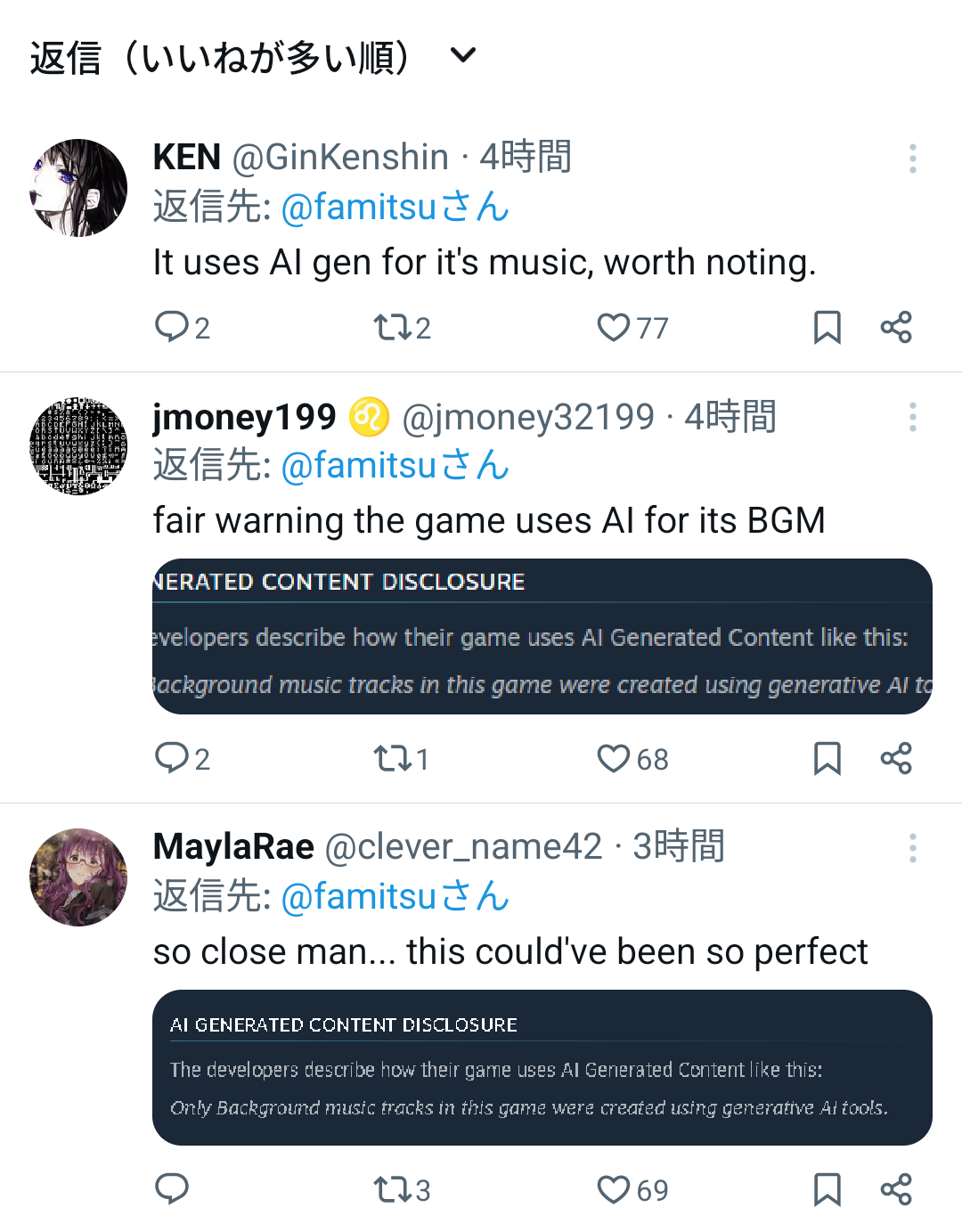Like KEN's reply about AI music
The height and width of the screenshot is (1232, 962).
tap(614, 328)
